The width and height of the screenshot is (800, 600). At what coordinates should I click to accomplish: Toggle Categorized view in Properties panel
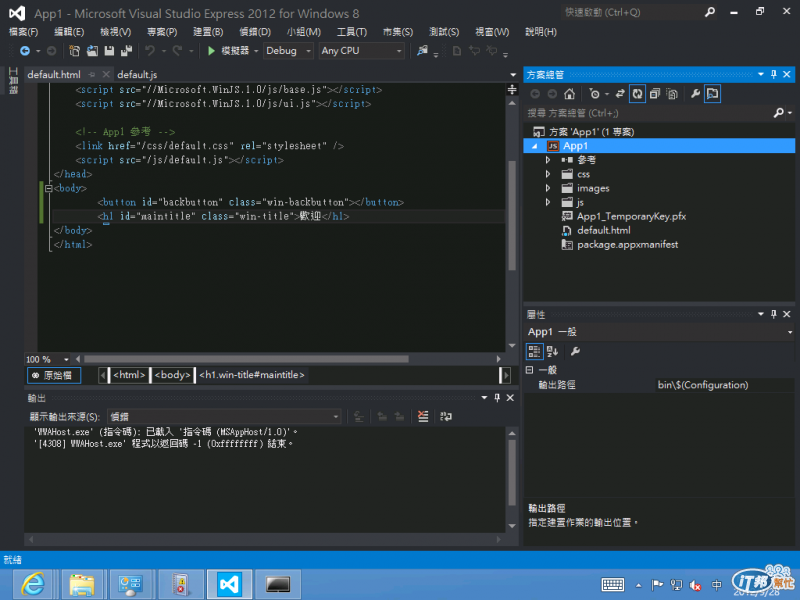coord(534,352)
